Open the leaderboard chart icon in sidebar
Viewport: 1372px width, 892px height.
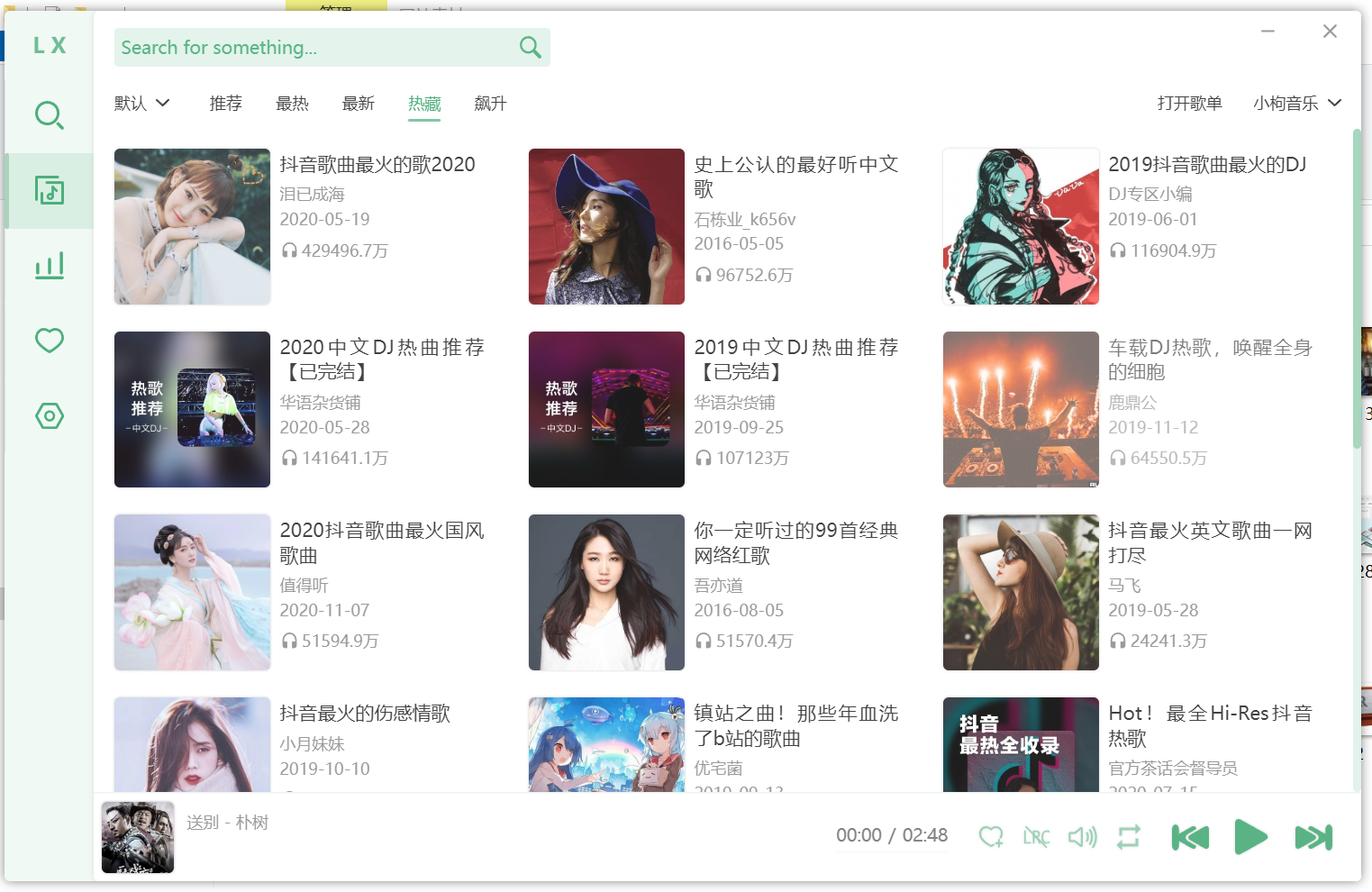[49, 266]
